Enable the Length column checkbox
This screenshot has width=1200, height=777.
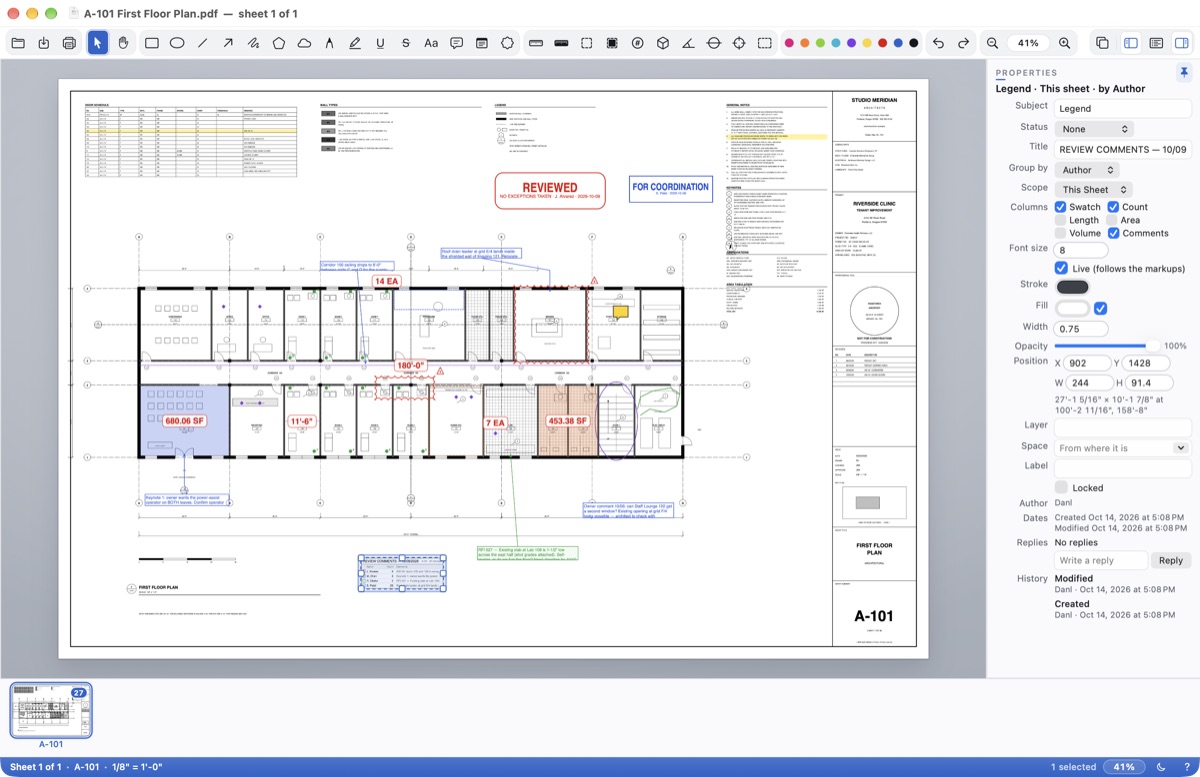tap(1061, 220)
